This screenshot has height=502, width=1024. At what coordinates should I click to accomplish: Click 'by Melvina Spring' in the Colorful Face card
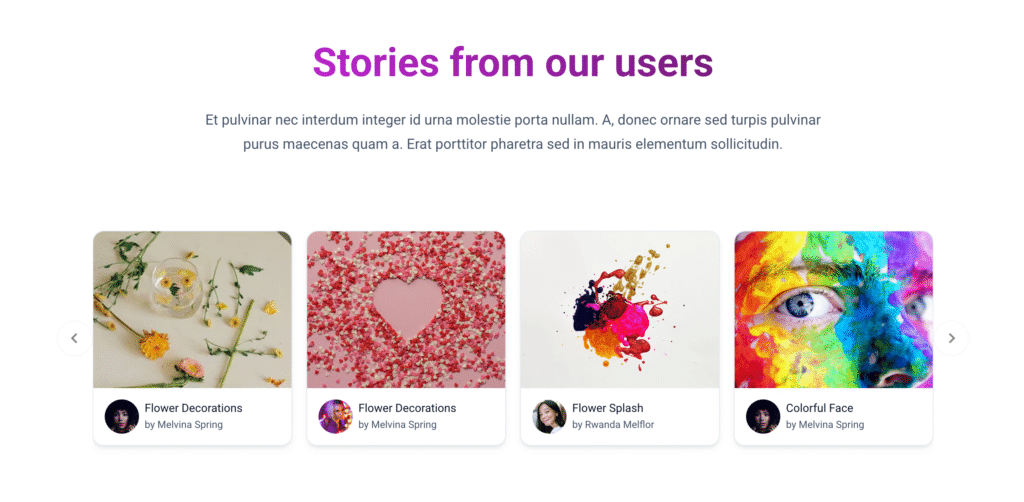pos(825,425)
